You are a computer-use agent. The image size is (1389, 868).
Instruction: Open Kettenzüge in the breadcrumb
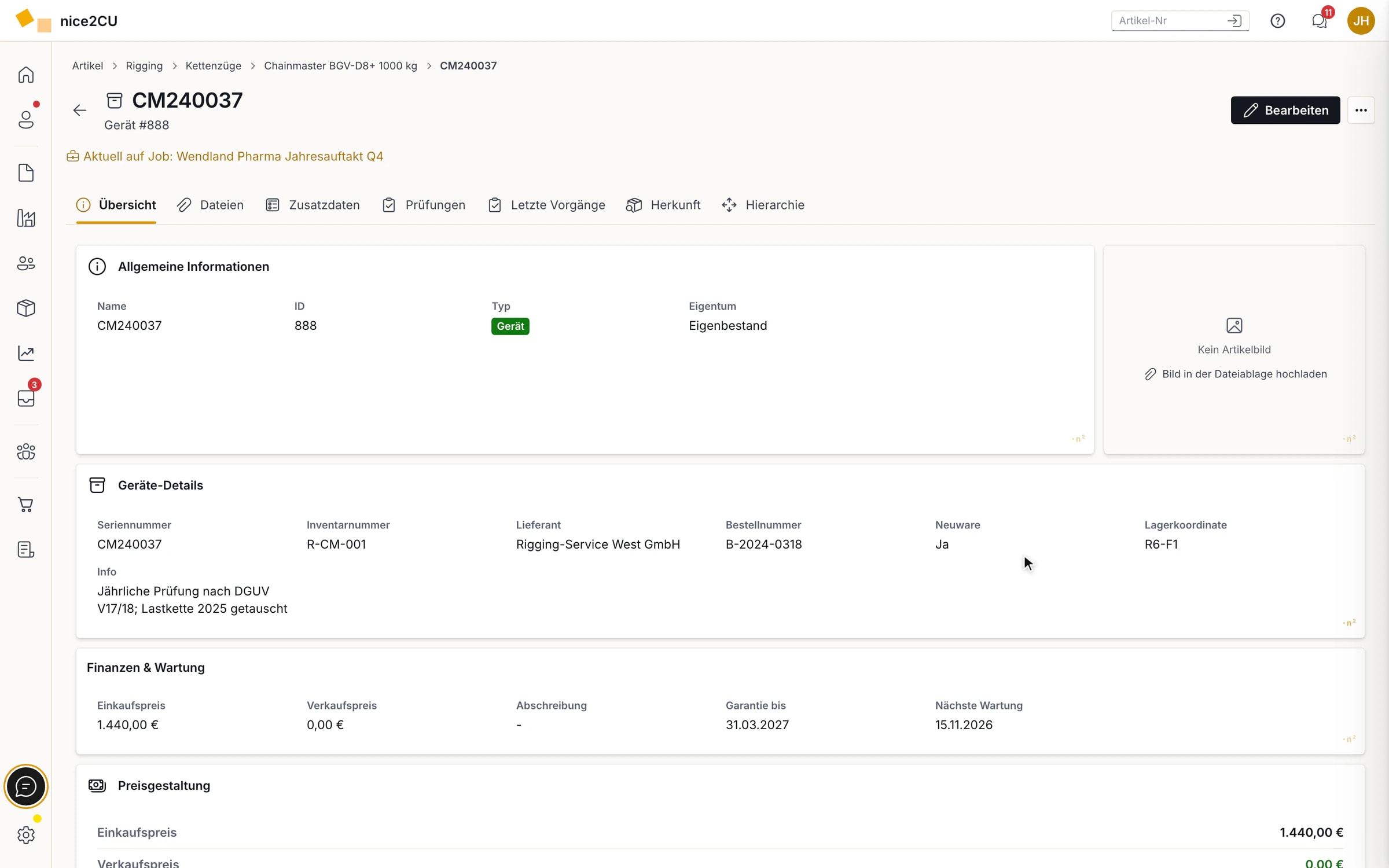pos(213,66)
